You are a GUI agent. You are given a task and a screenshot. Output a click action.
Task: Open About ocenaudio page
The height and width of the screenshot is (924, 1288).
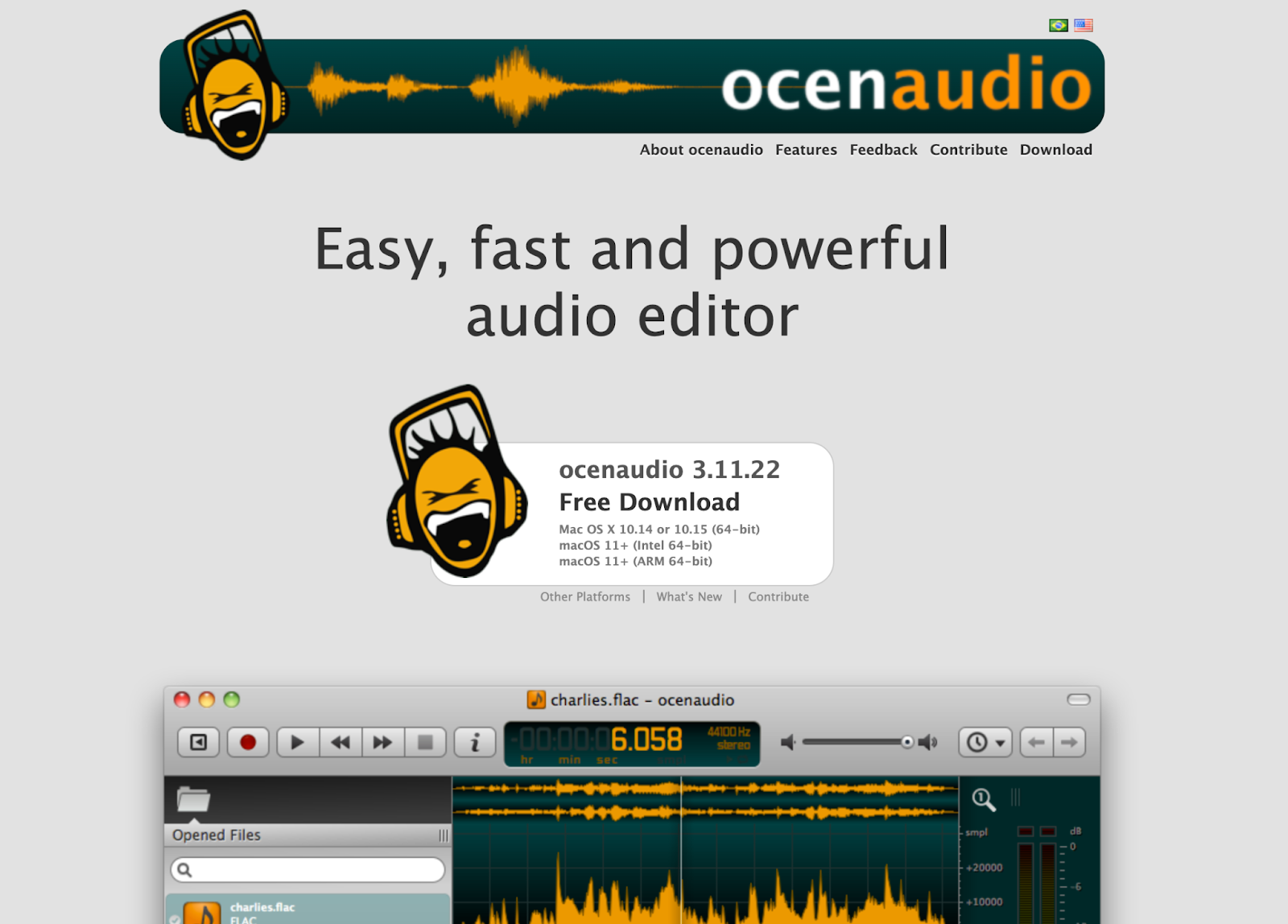[701, 150]
